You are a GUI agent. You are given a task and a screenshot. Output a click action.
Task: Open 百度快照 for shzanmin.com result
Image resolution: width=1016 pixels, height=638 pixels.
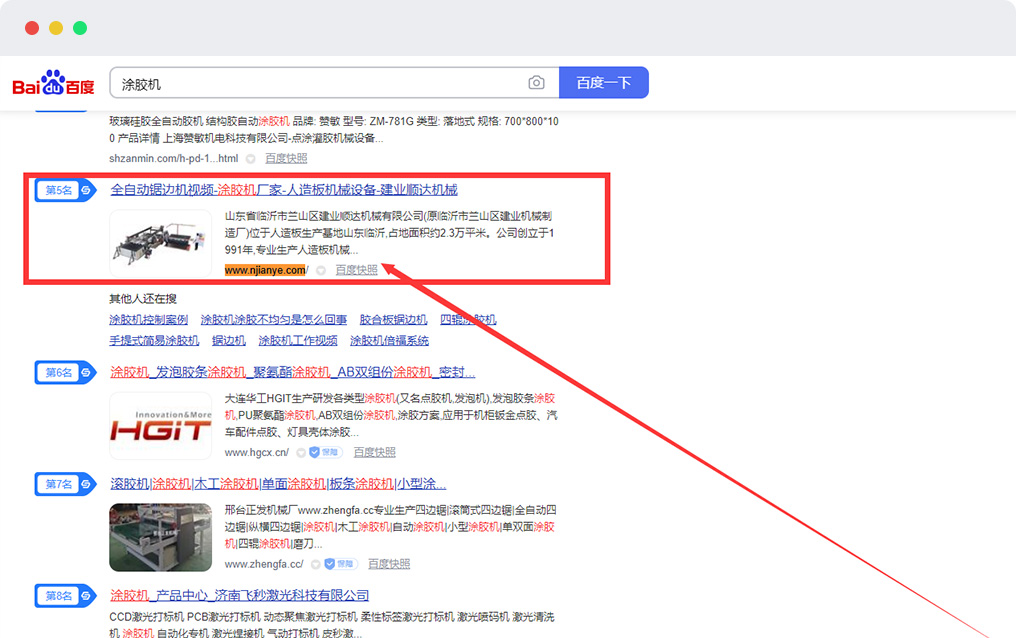tap(286, 159)
